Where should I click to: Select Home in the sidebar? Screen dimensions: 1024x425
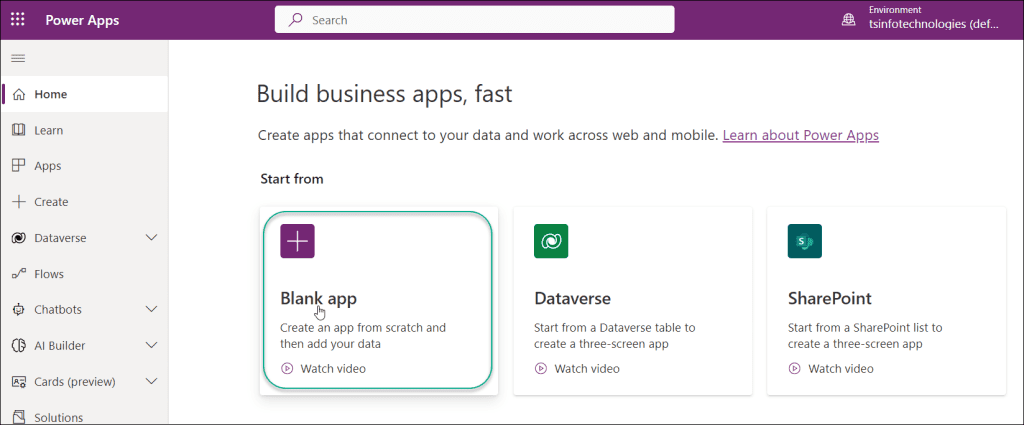84,94
